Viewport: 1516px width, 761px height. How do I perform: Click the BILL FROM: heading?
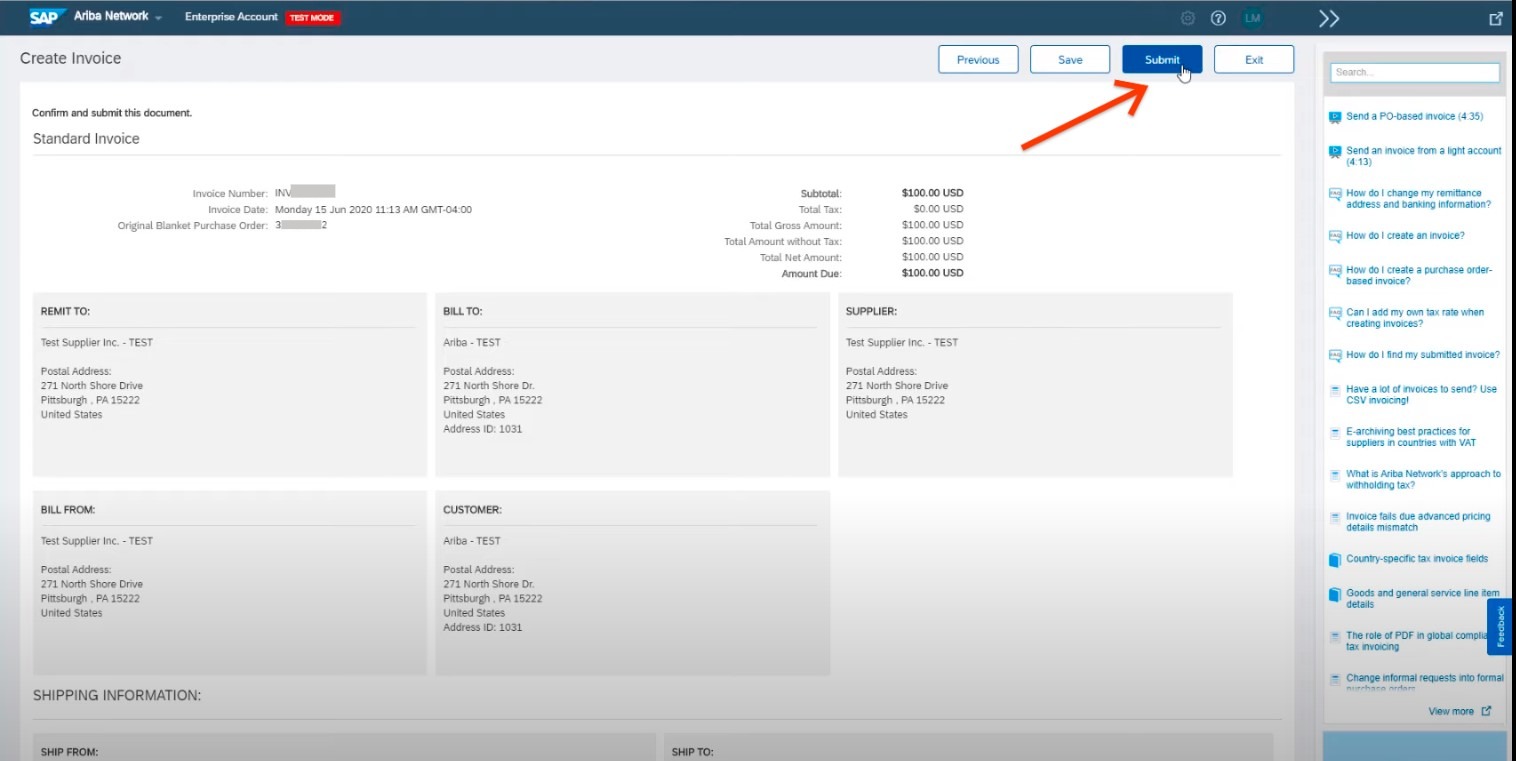(x=68, y=510)
